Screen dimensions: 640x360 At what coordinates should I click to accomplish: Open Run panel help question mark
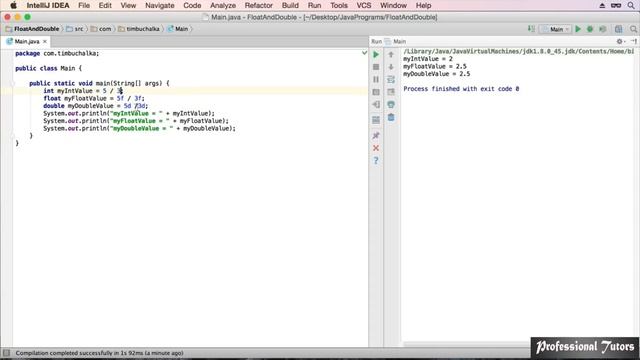[x=376, y=160]
